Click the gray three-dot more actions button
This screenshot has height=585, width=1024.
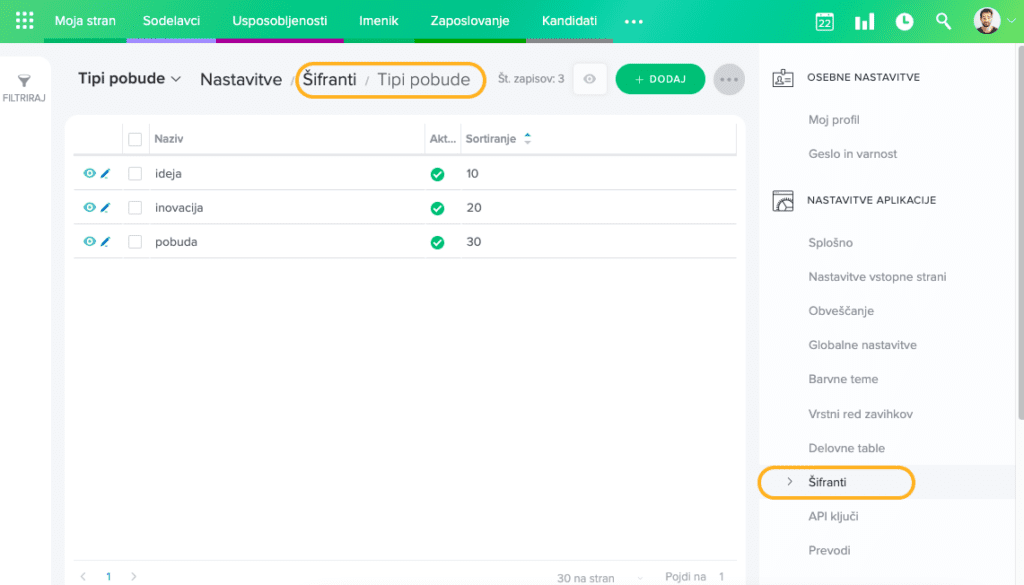729,79
